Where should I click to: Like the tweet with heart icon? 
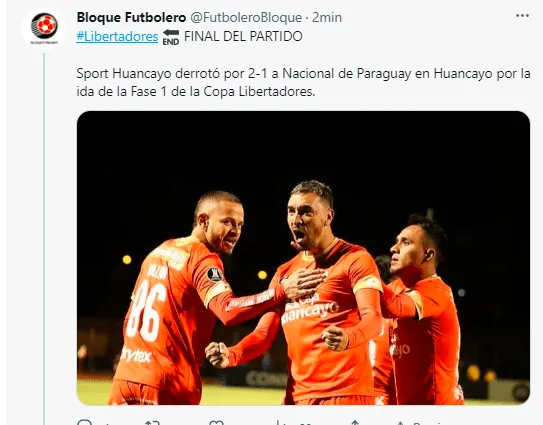[217, 422]
